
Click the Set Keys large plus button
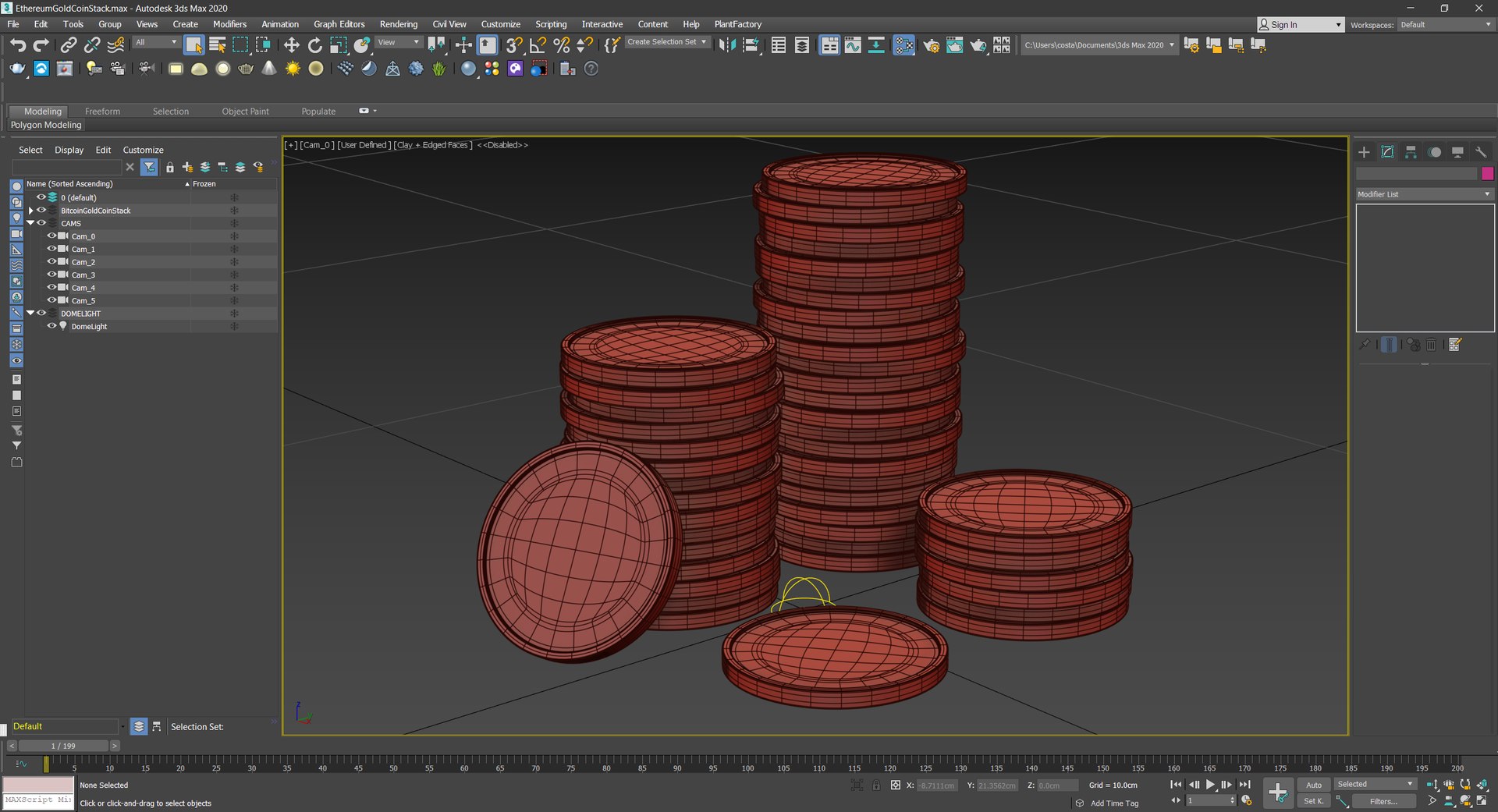pos(1278,793)
